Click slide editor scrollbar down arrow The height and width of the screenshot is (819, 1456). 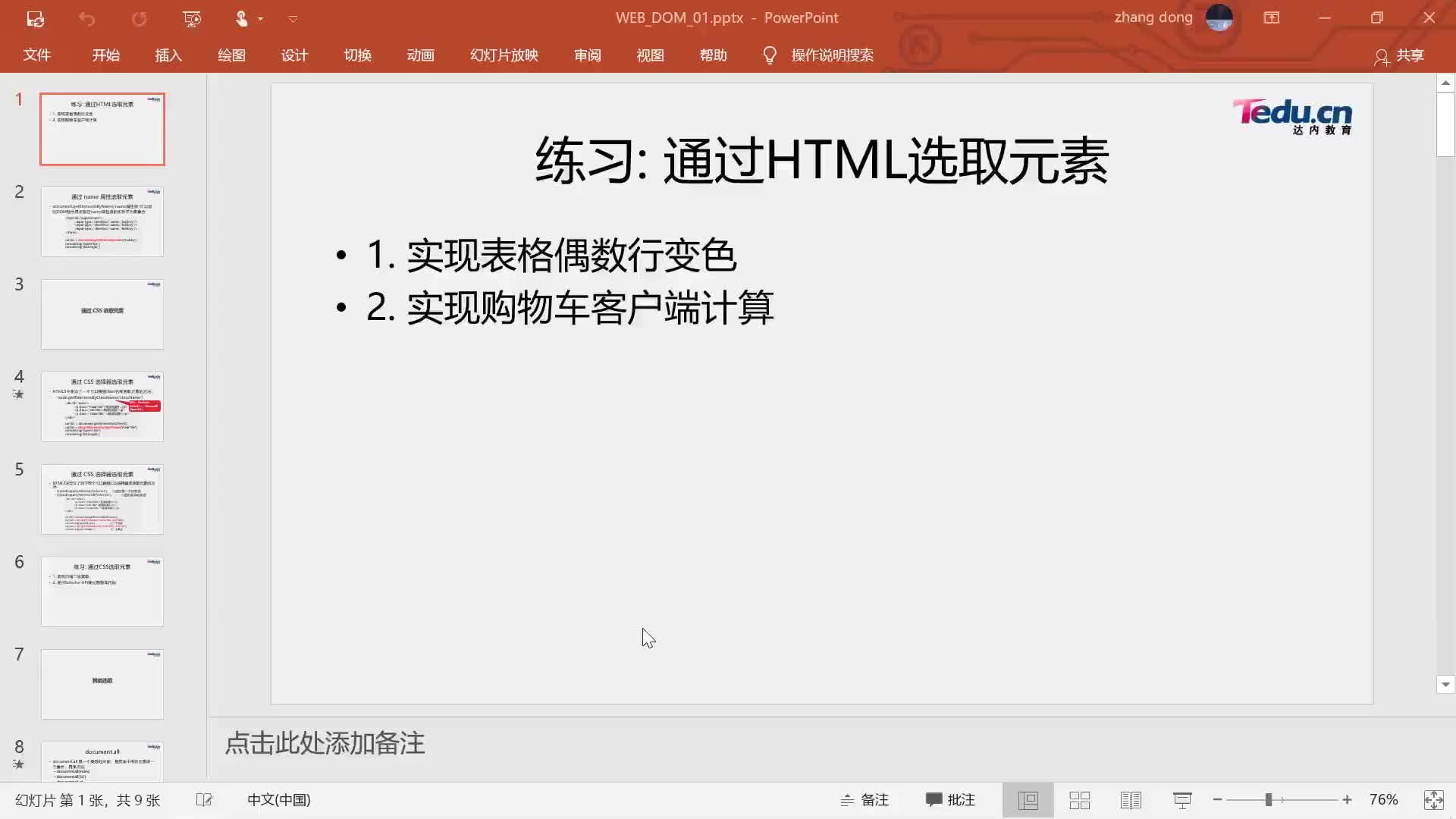click(1445, 684)
